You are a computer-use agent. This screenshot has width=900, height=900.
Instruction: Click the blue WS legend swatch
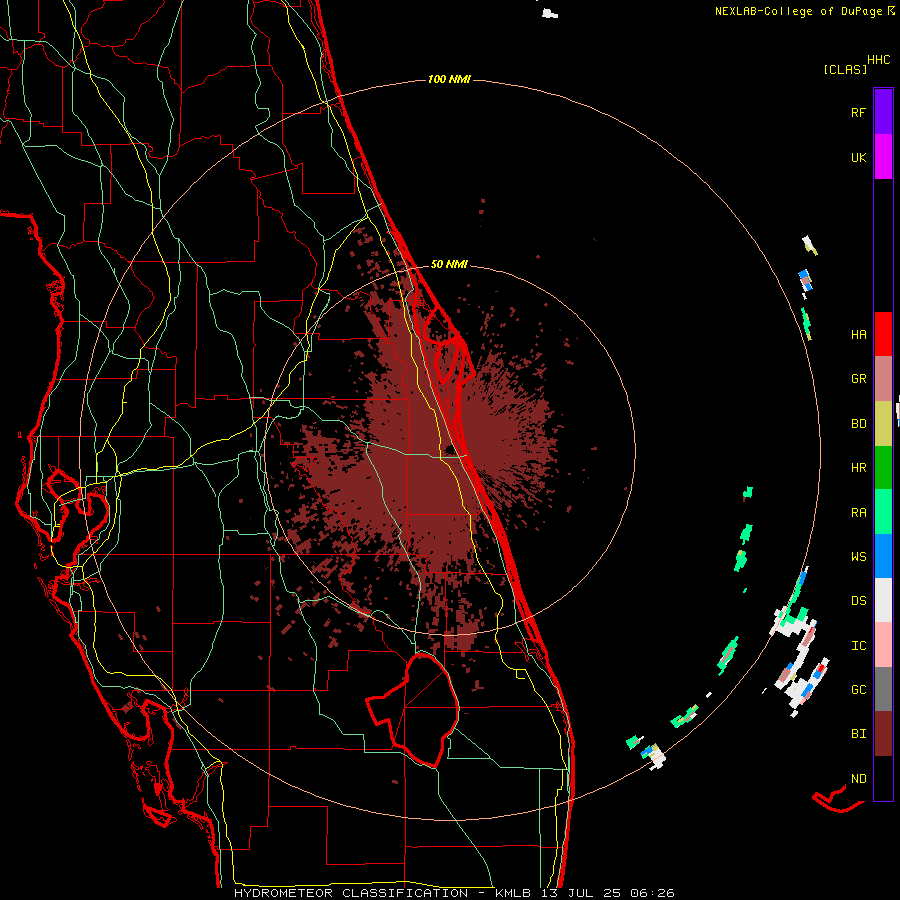[x=883, y=556]
